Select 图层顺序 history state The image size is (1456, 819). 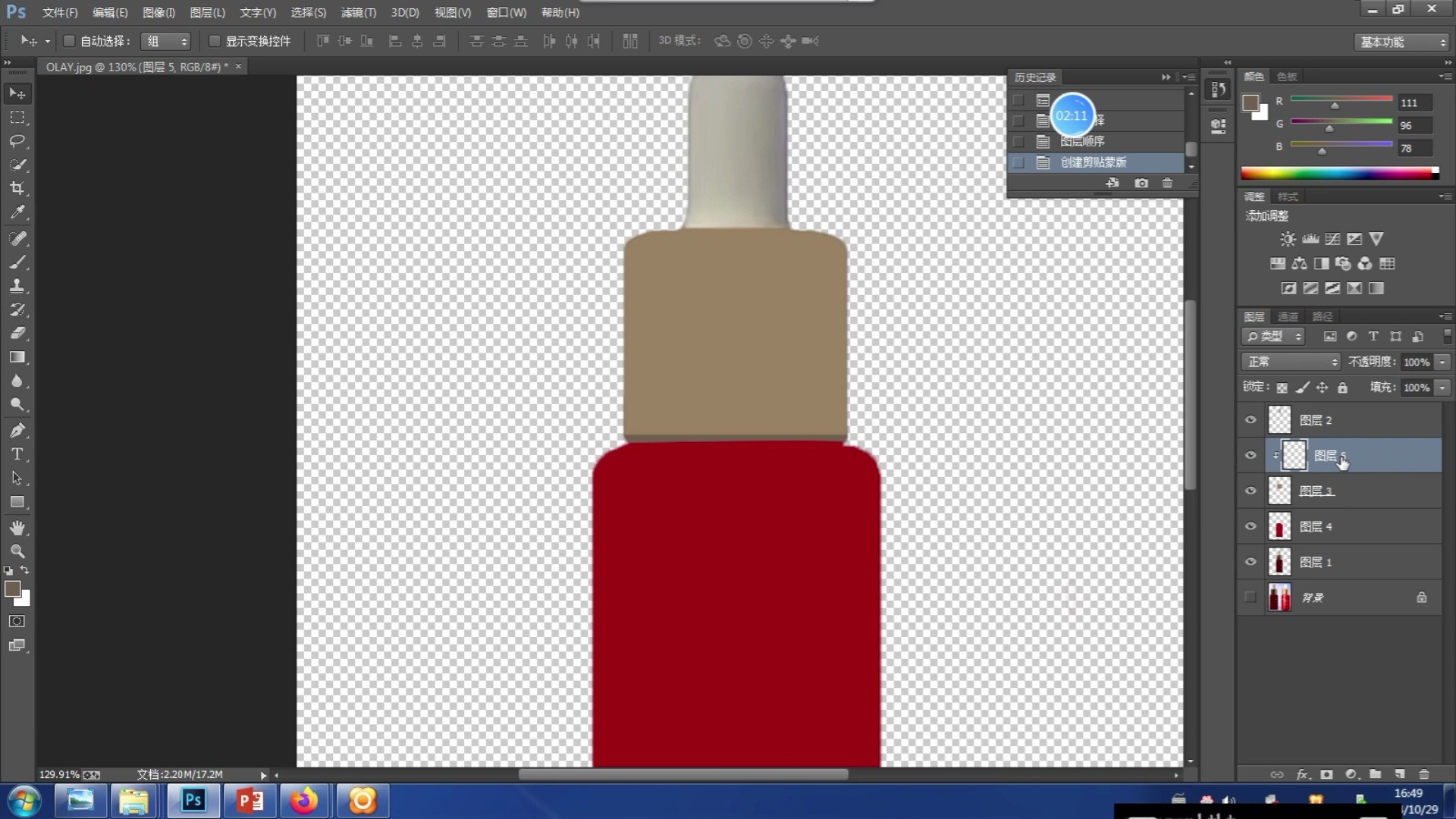[1097, 141]
